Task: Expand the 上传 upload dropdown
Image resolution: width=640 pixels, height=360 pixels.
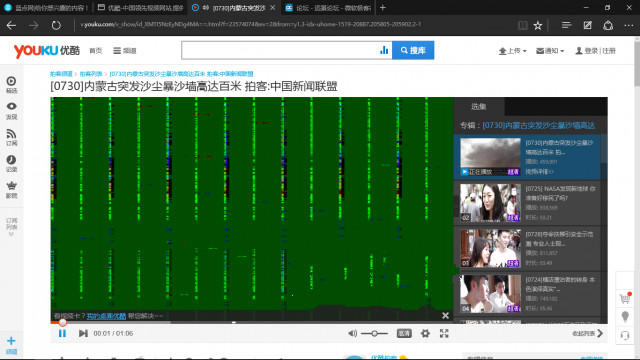Action: [512, 51]
